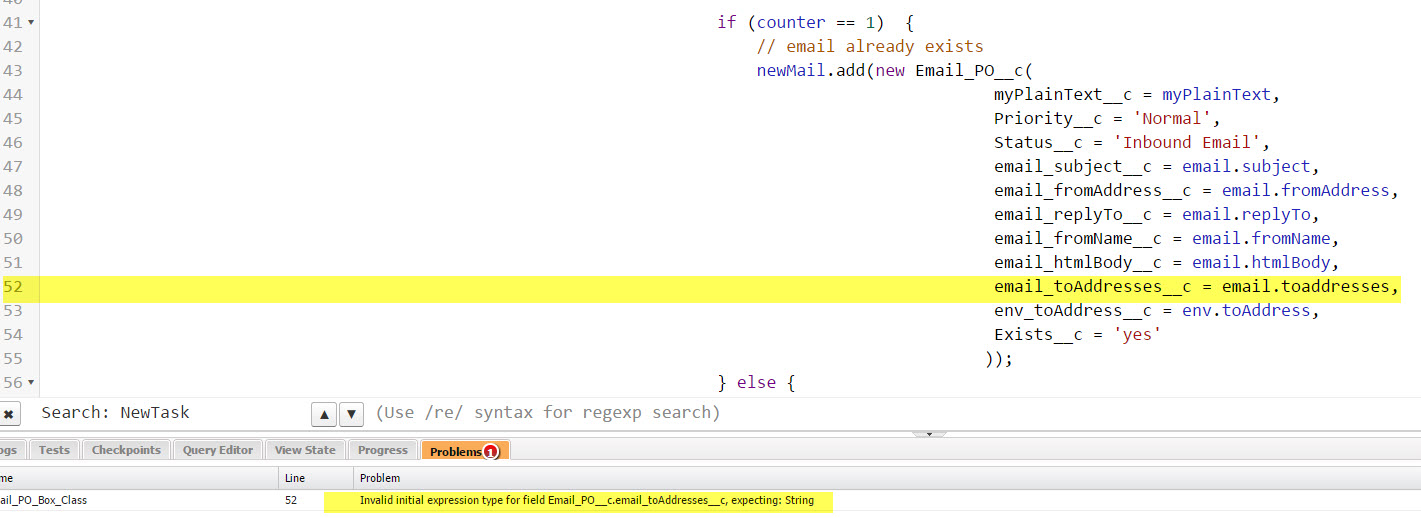The width and height of the screenshot is (1421, 518).
Task: Close the search bar with X button
Action: click(8, 413)
